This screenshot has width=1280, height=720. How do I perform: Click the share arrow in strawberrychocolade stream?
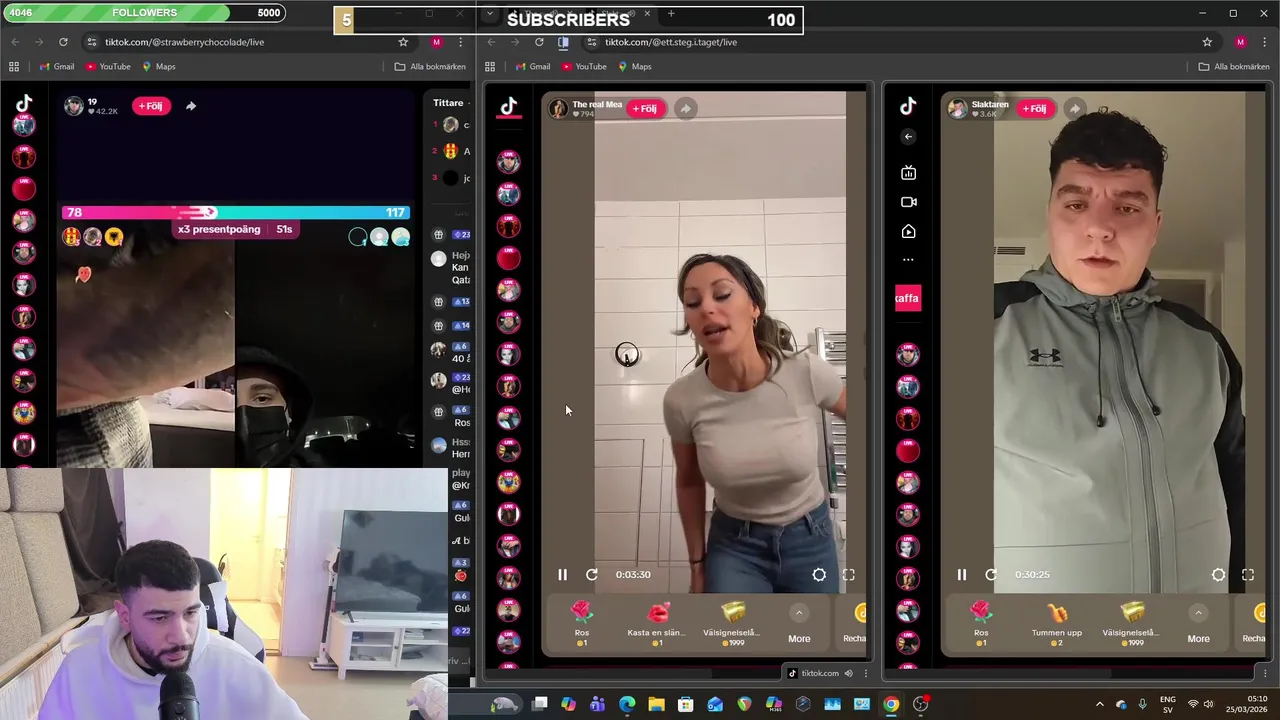point(191,106)
